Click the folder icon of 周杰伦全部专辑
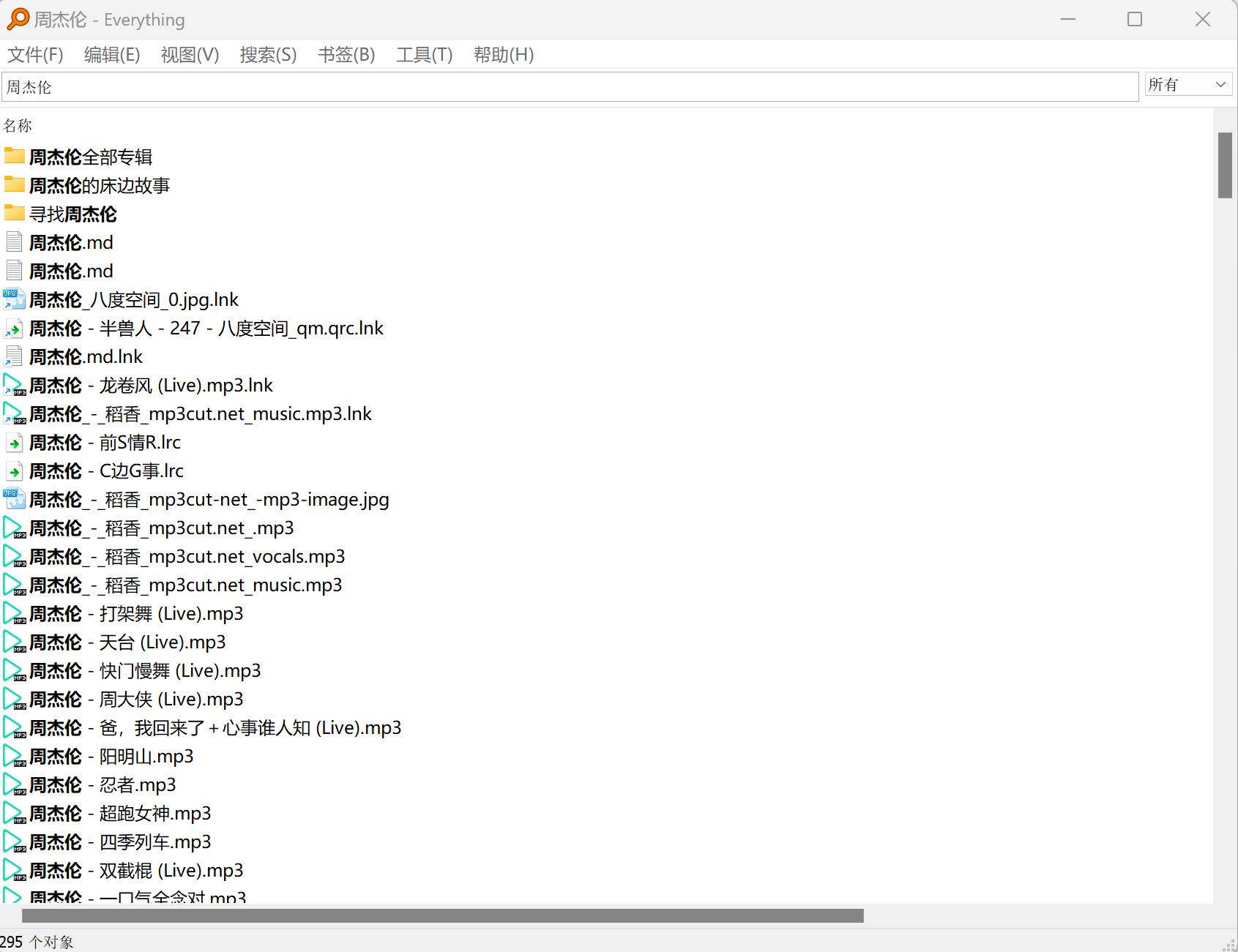1238x952 pixels. [x=14, y=156]
